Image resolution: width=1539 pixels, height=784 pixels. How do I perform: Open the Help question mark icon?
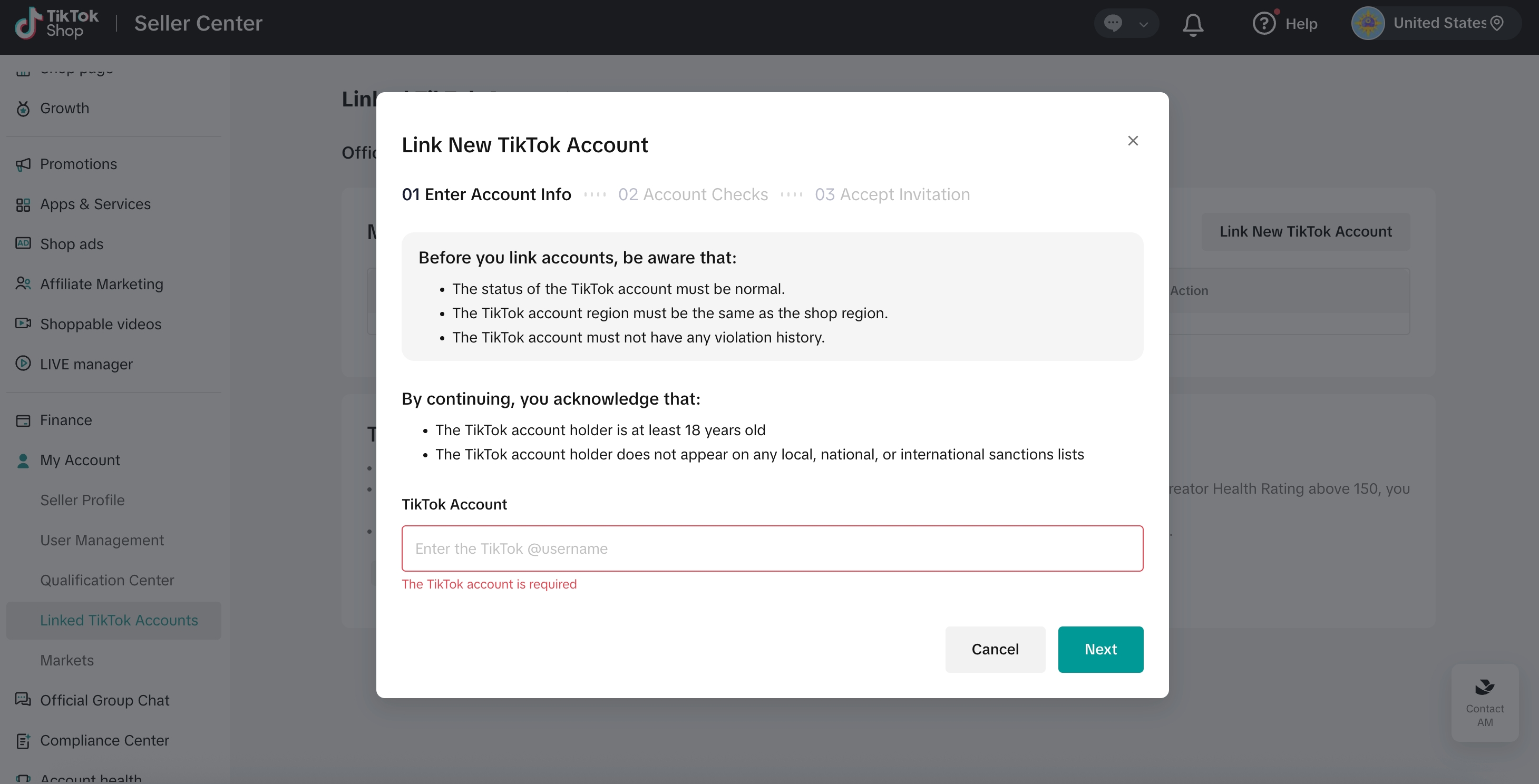1263,23
